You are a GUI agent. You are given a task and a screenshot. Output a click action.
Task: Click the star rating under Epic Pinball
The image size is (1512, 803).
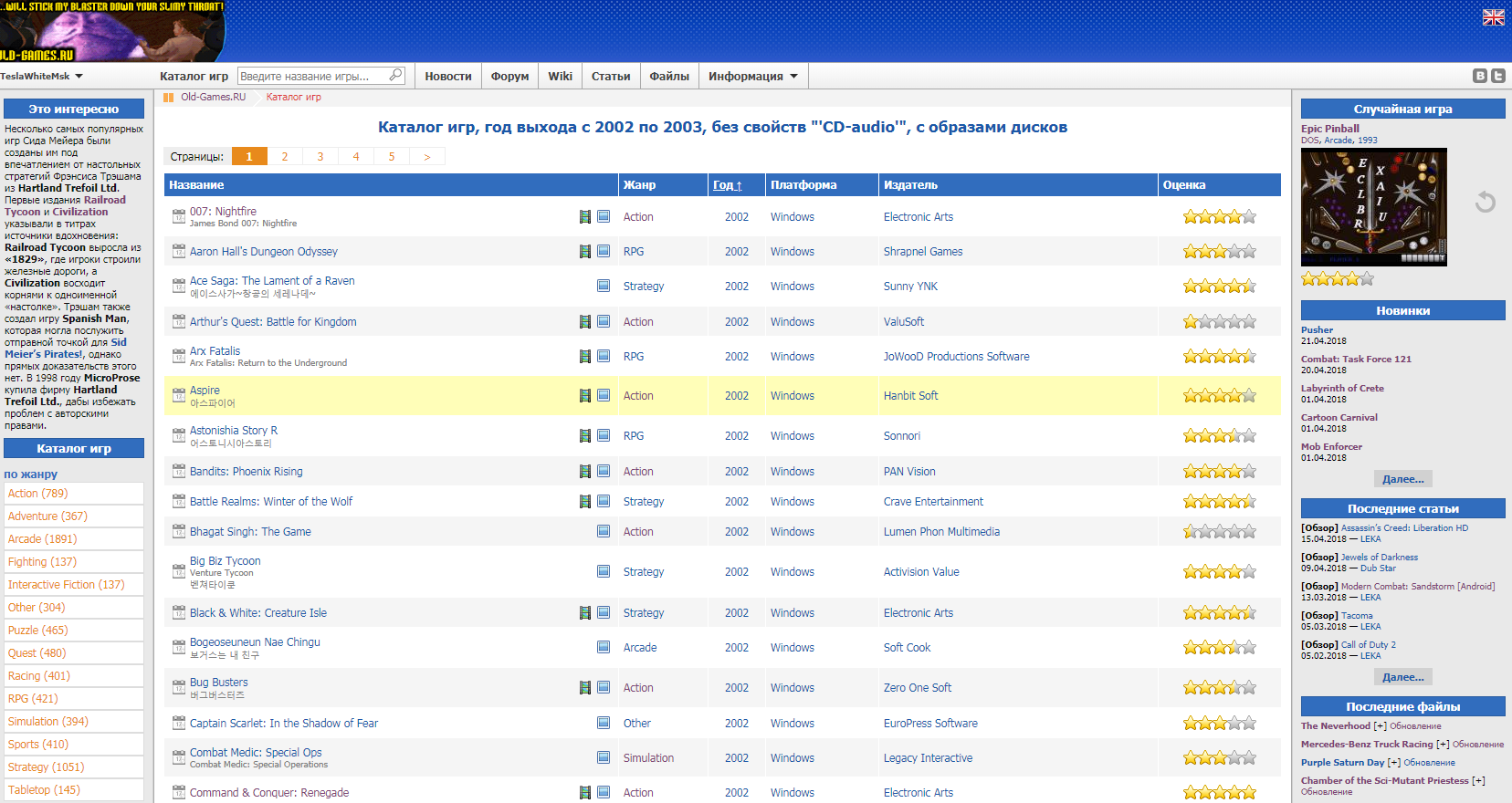pos(1338,279)
